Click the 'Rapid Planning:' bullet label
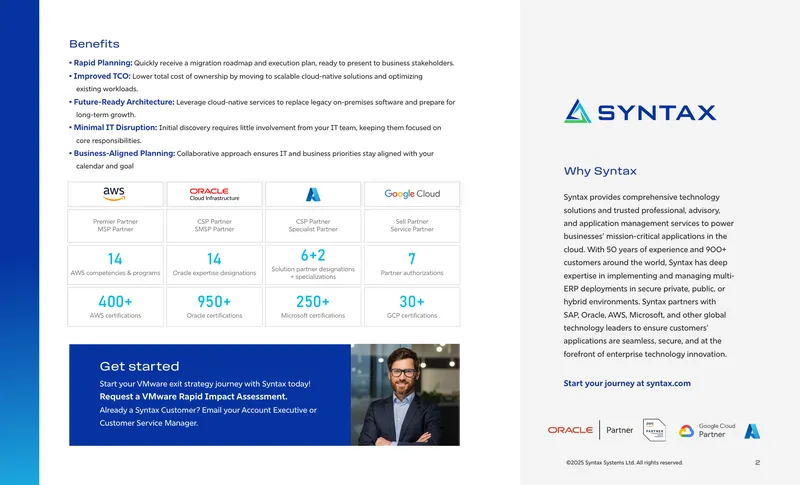 103,63
